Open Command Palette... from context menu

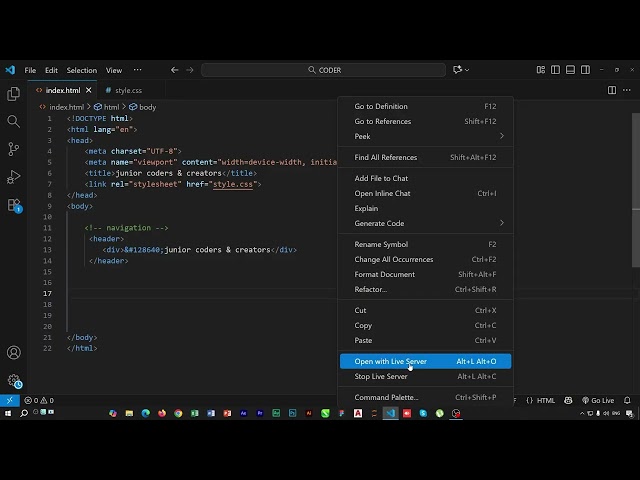(x=425, y=397)
